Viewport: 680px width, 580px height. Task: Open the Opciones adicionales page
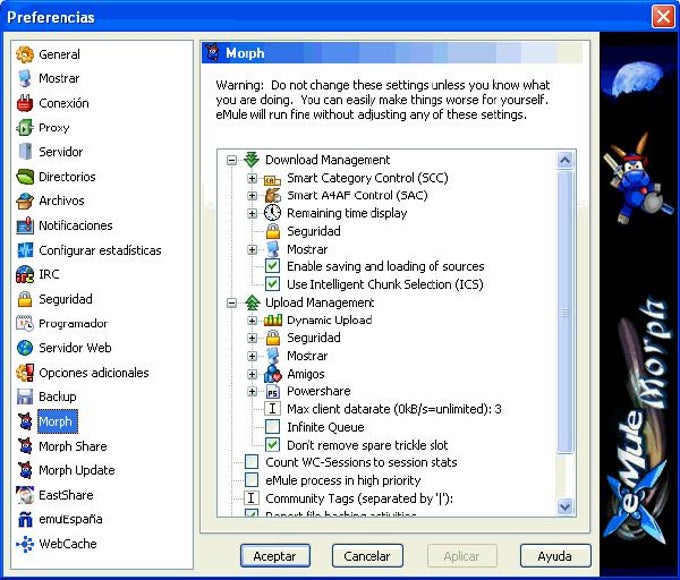pos(94,373)
